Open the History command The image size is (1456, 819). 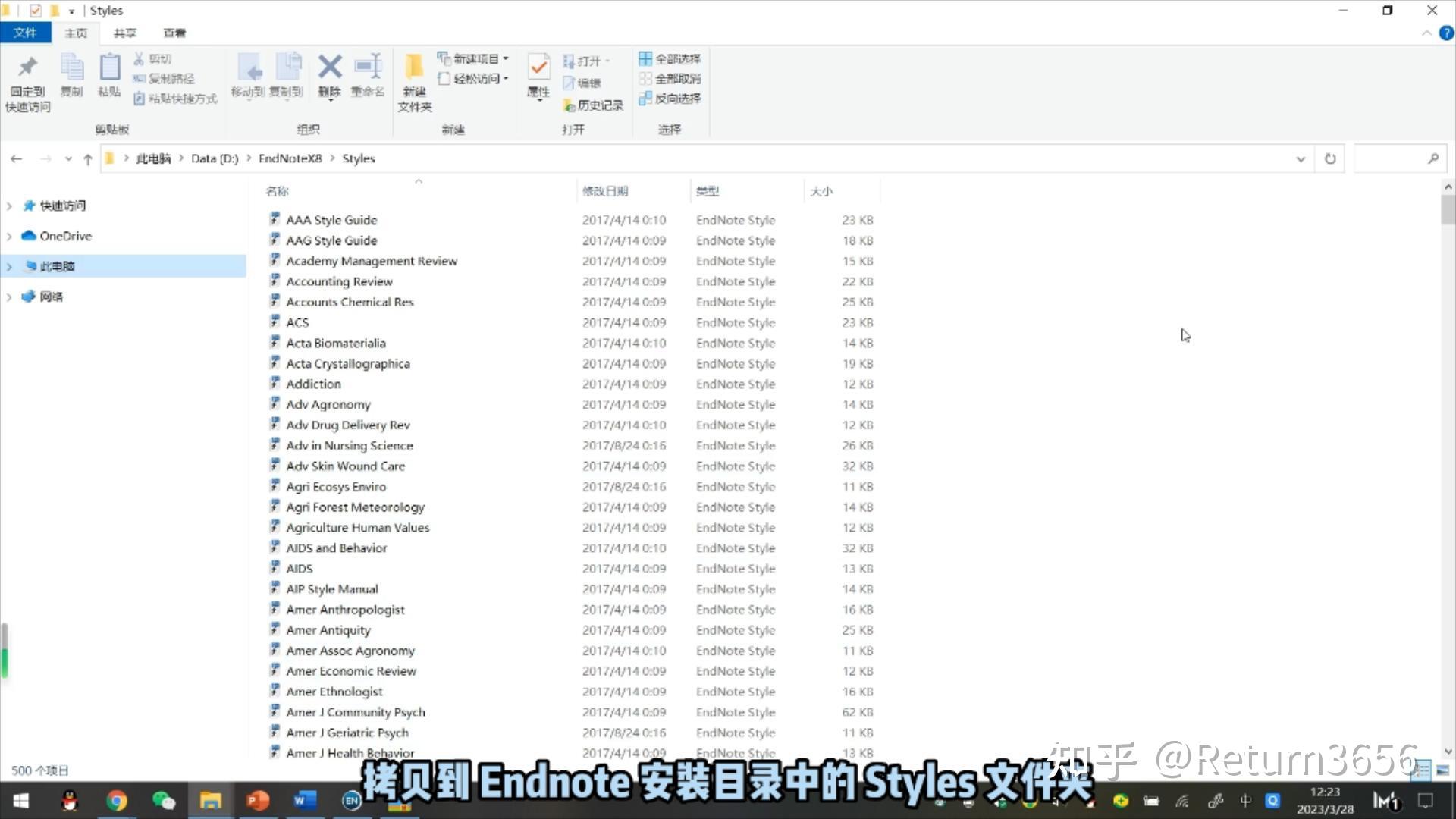[x=593, y=105]
